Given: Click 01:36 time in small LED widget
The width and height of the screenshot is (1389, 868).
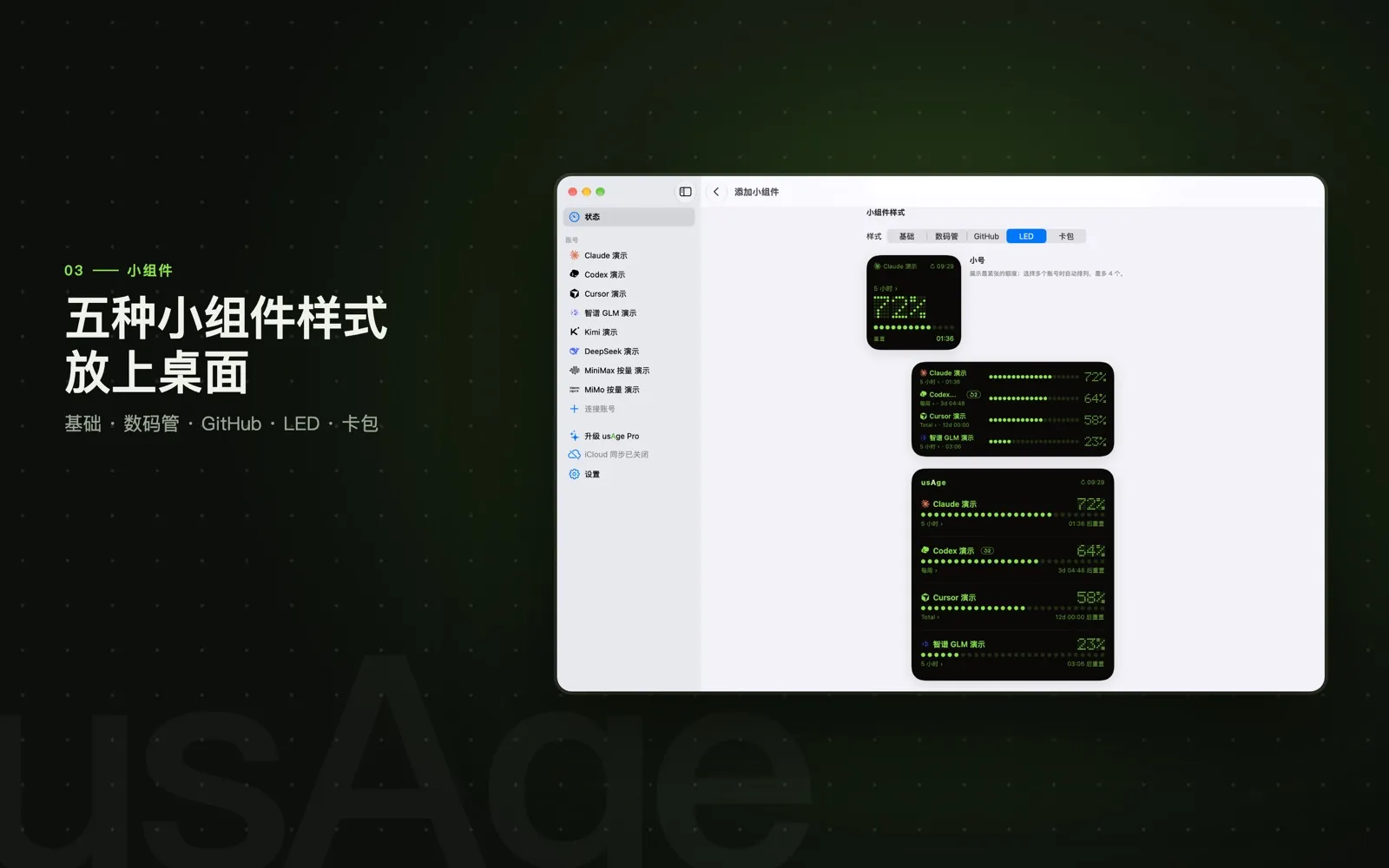Looking at the screenshot, I should coord(945,339).
